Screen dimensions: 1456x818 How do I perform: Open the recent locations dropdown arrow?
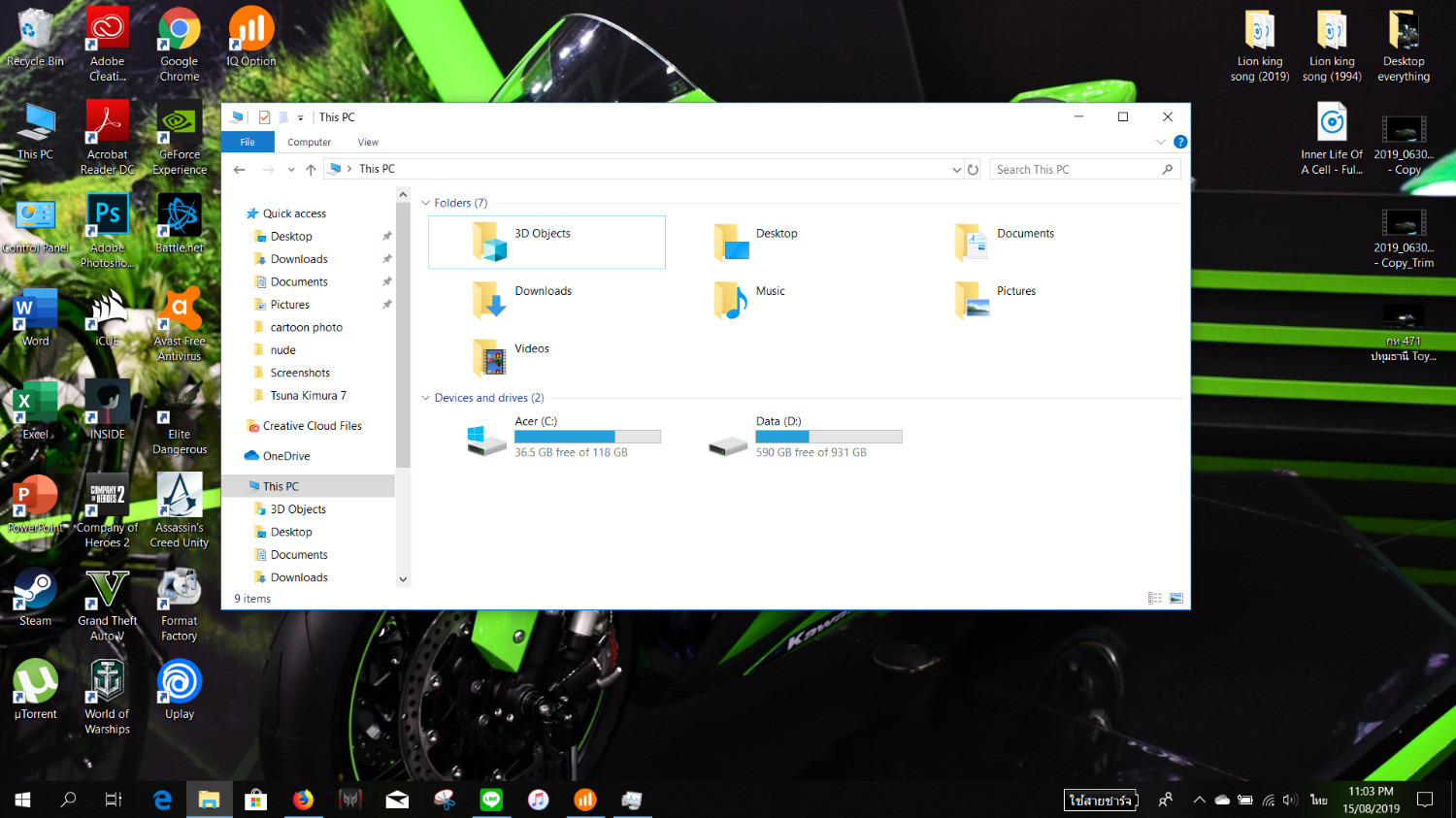coord(291,169)
